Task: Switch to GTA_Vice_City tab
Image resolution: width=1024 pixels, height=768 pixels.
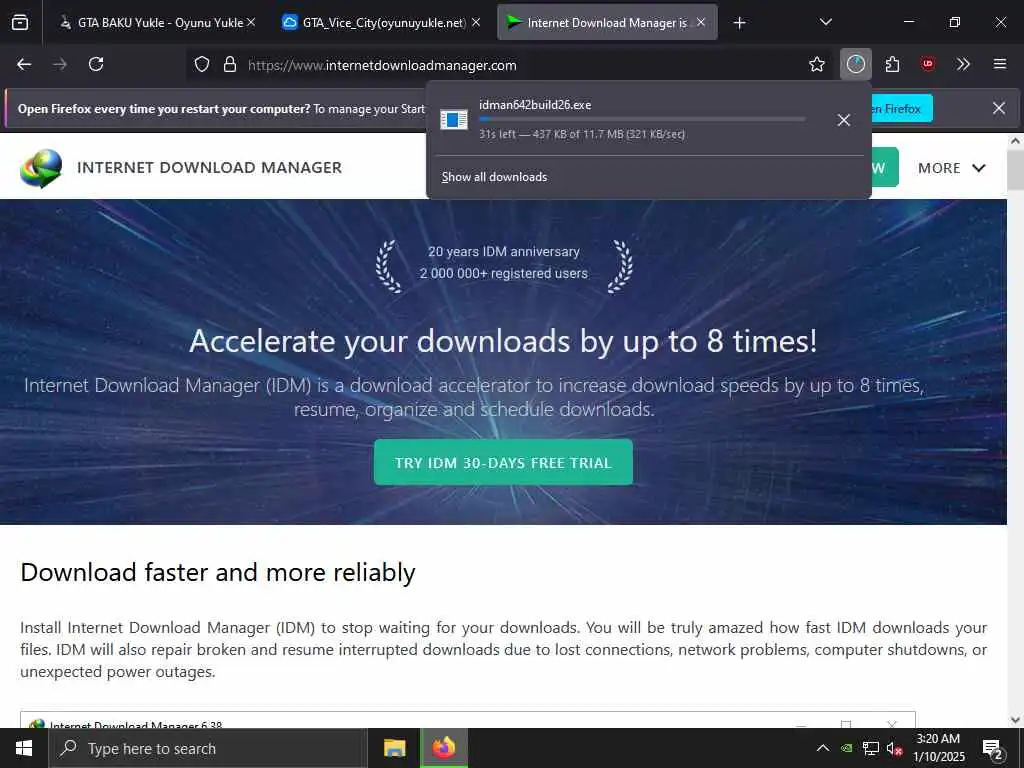Action: point(383,23)
